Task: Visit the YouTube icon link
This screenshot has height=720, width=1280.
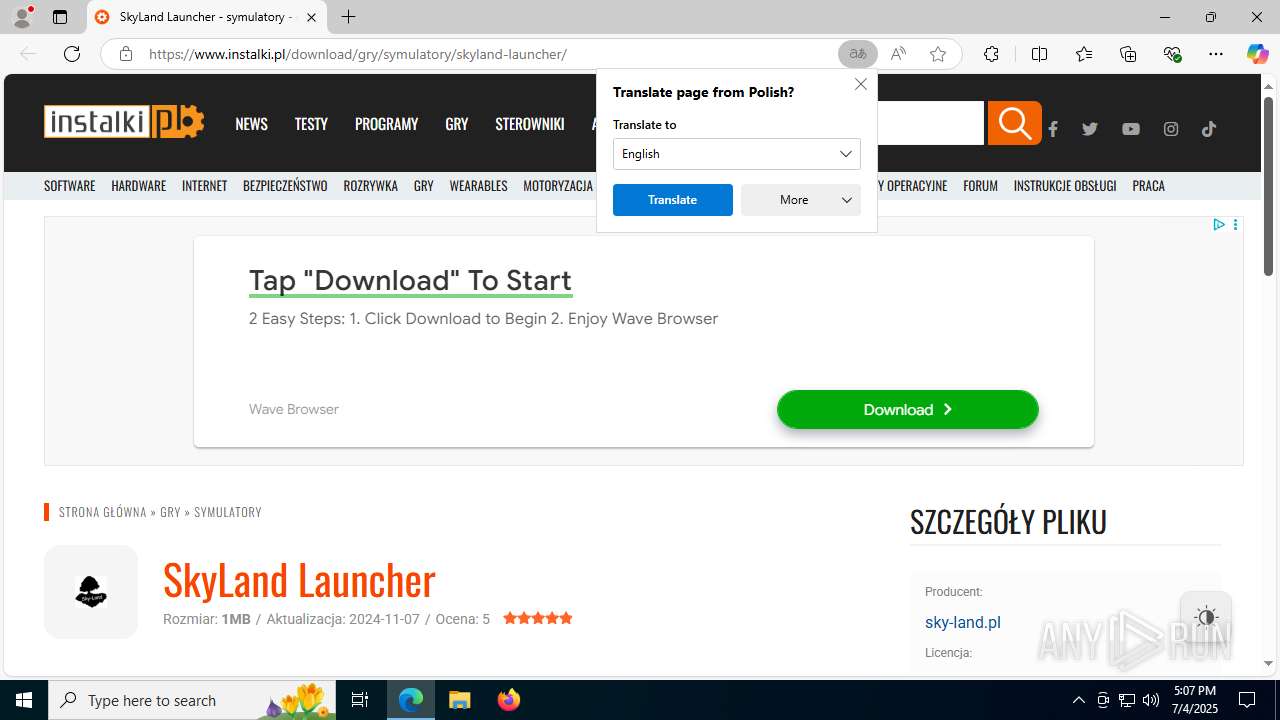Action: [x=1131, y=129]
